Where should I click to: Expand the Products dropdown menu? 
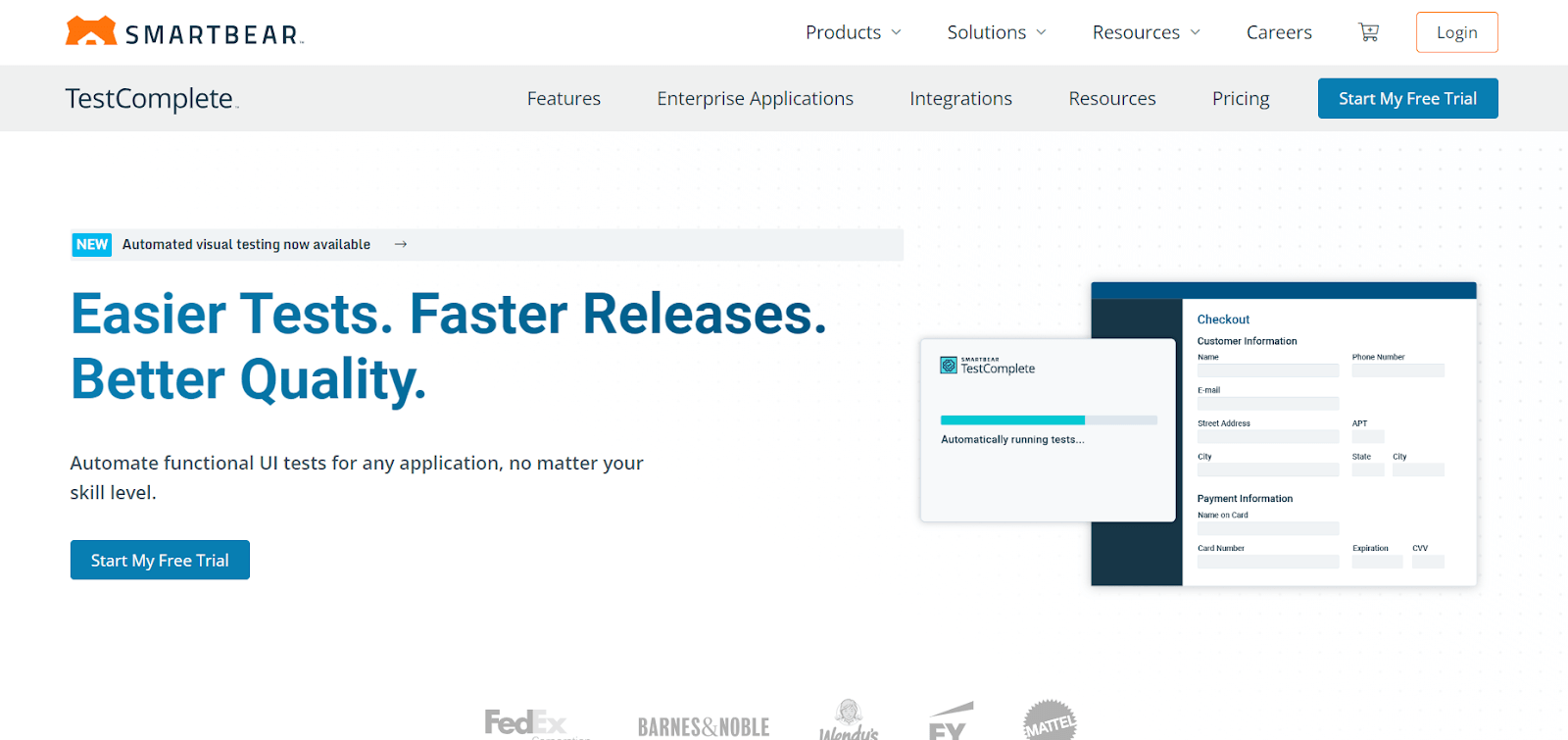(x=854, y=32)
